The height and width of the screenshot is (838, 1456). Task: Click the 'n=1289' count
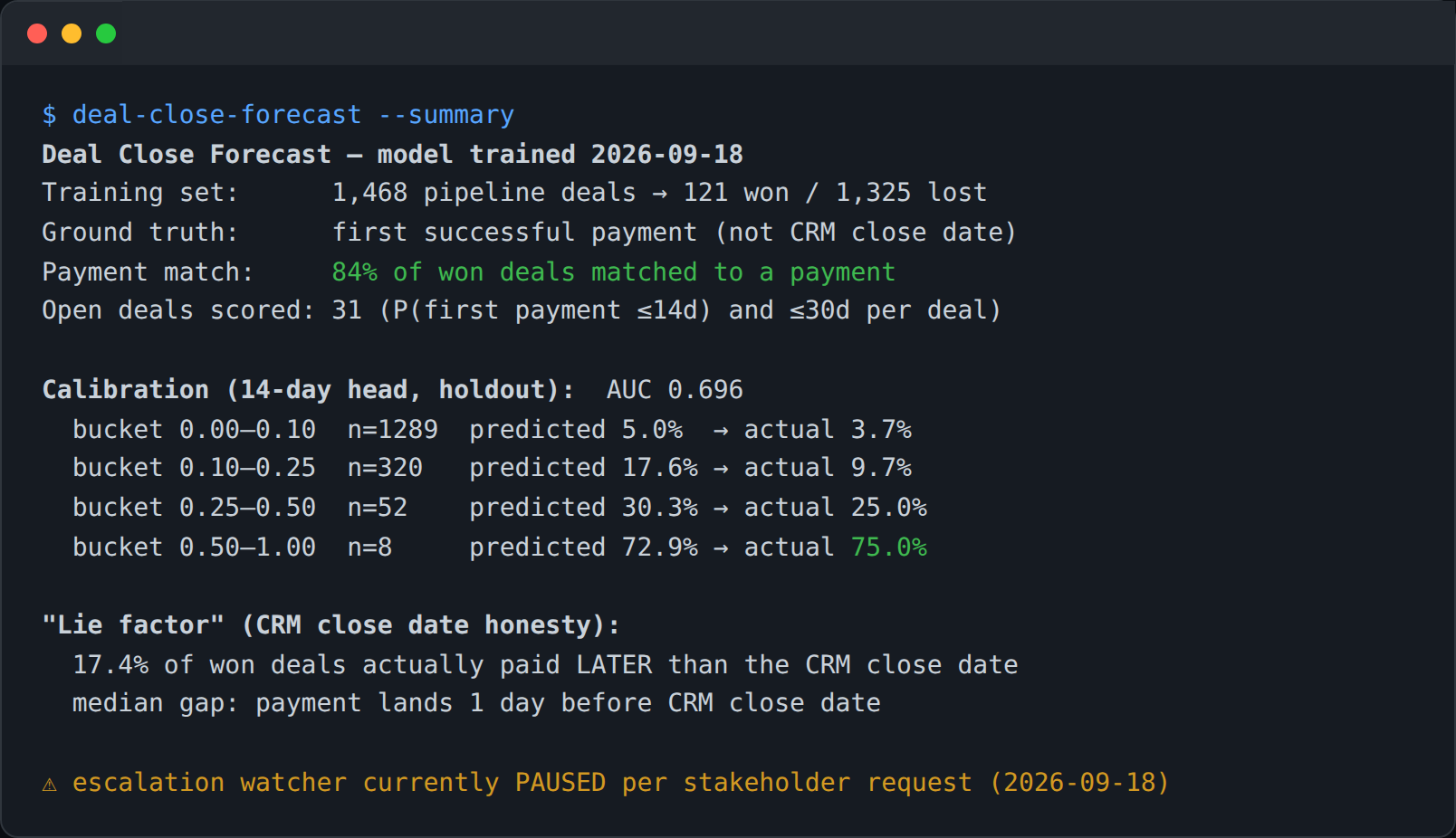point(393,430)
